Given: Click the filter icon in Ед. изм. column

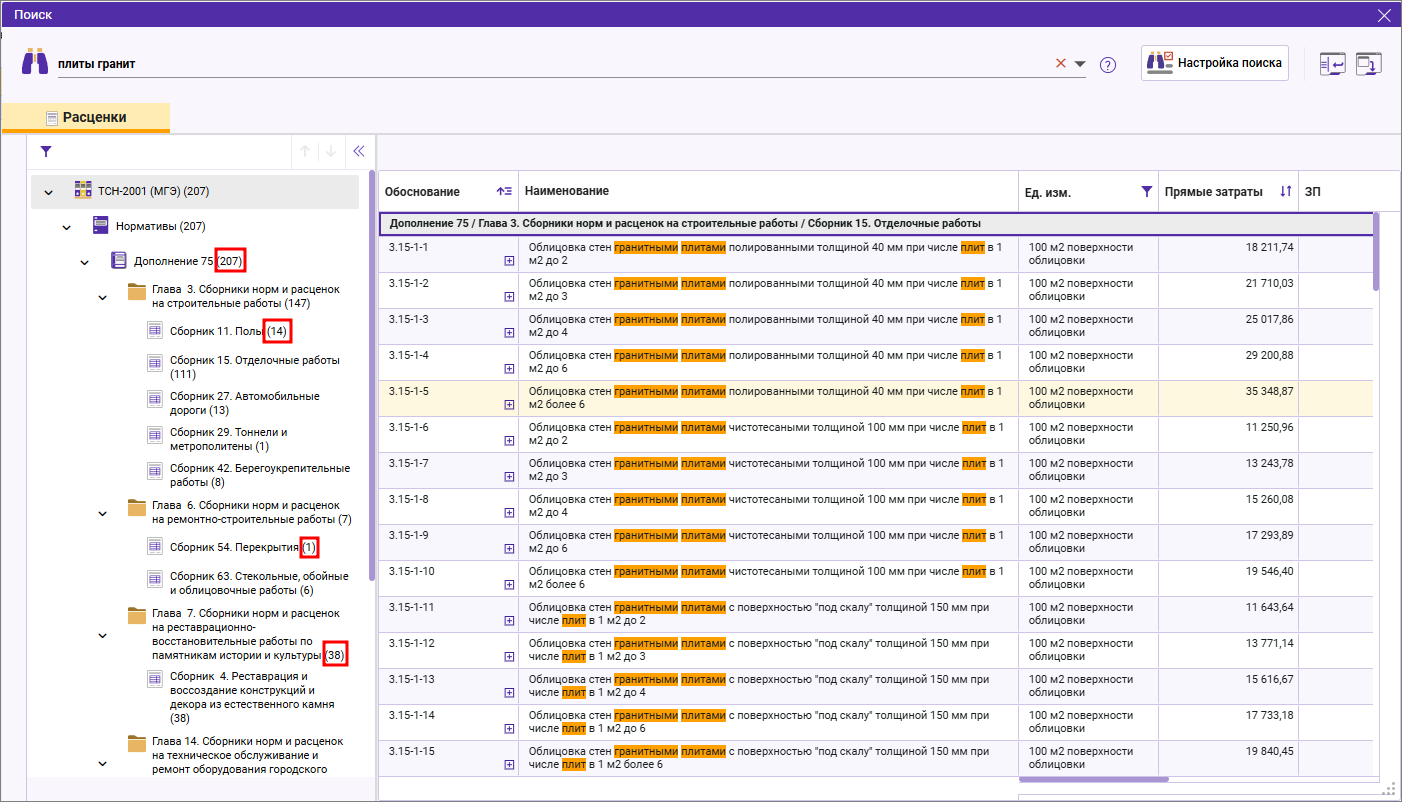Looking at the screenshot, I should [1146, 192].
